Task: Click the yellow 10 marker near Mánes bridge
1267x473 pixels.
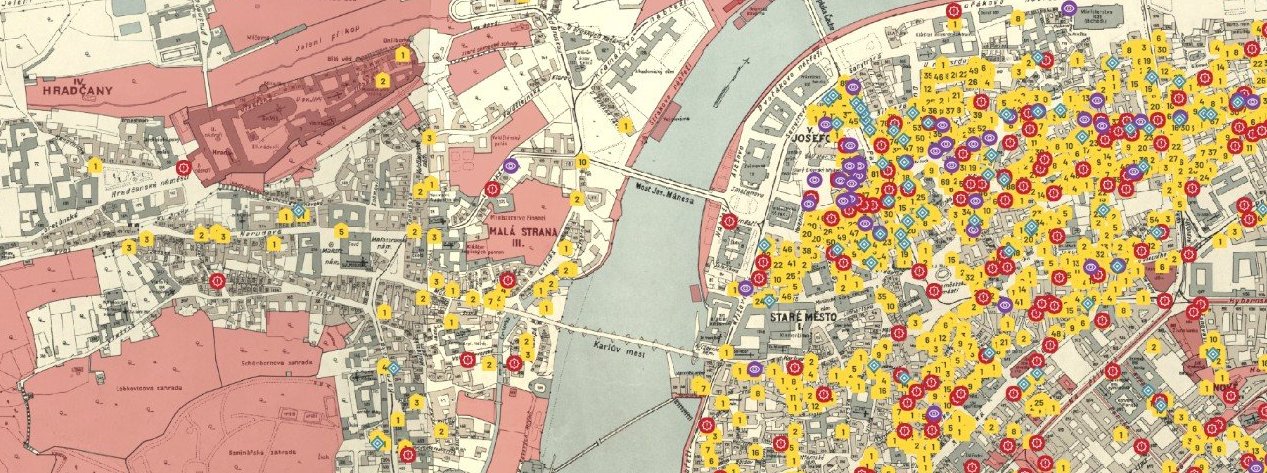Action: [582, 161]
